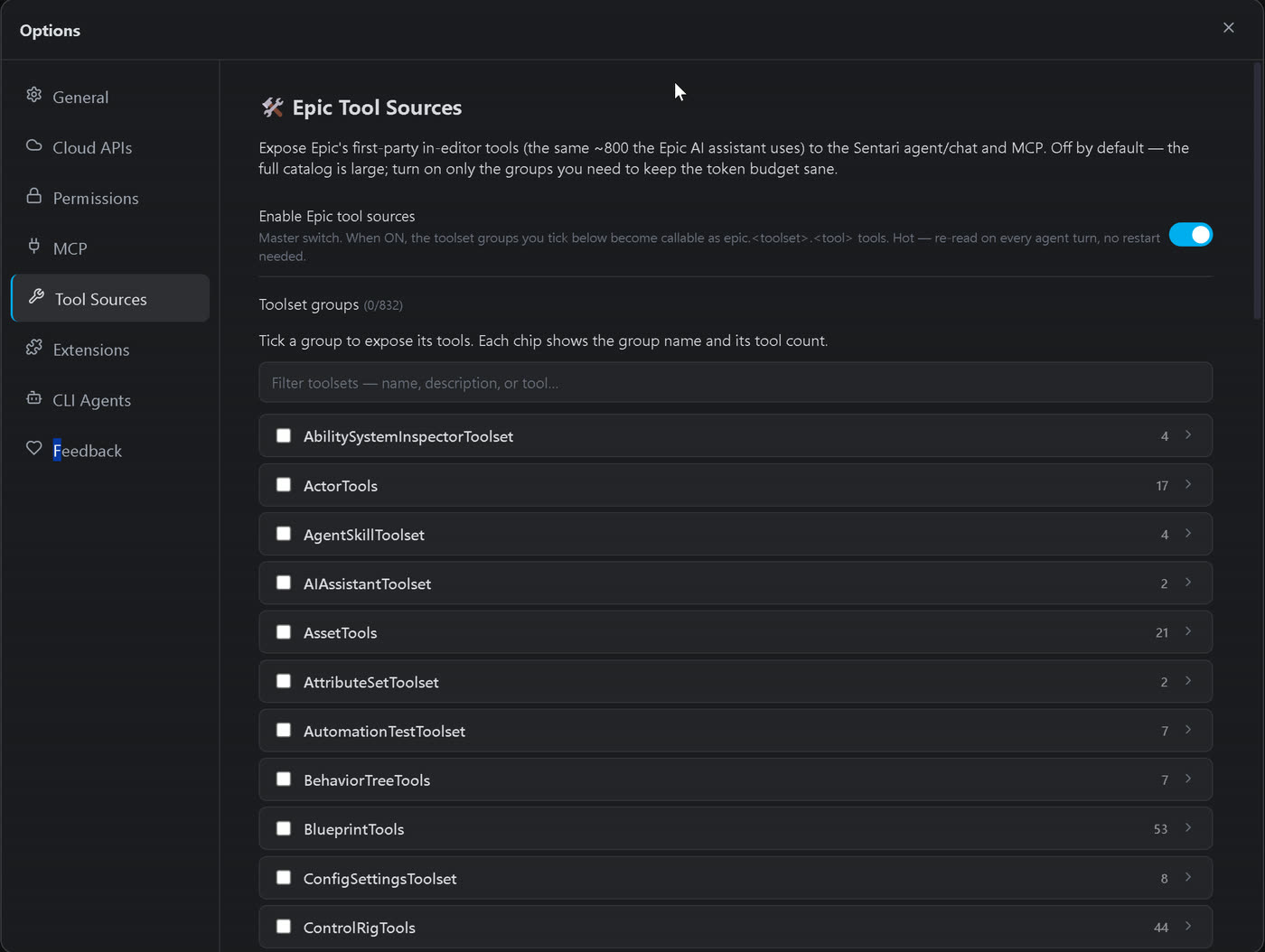Click the AssetTools tool count 21

click(x=1162, y=633)
